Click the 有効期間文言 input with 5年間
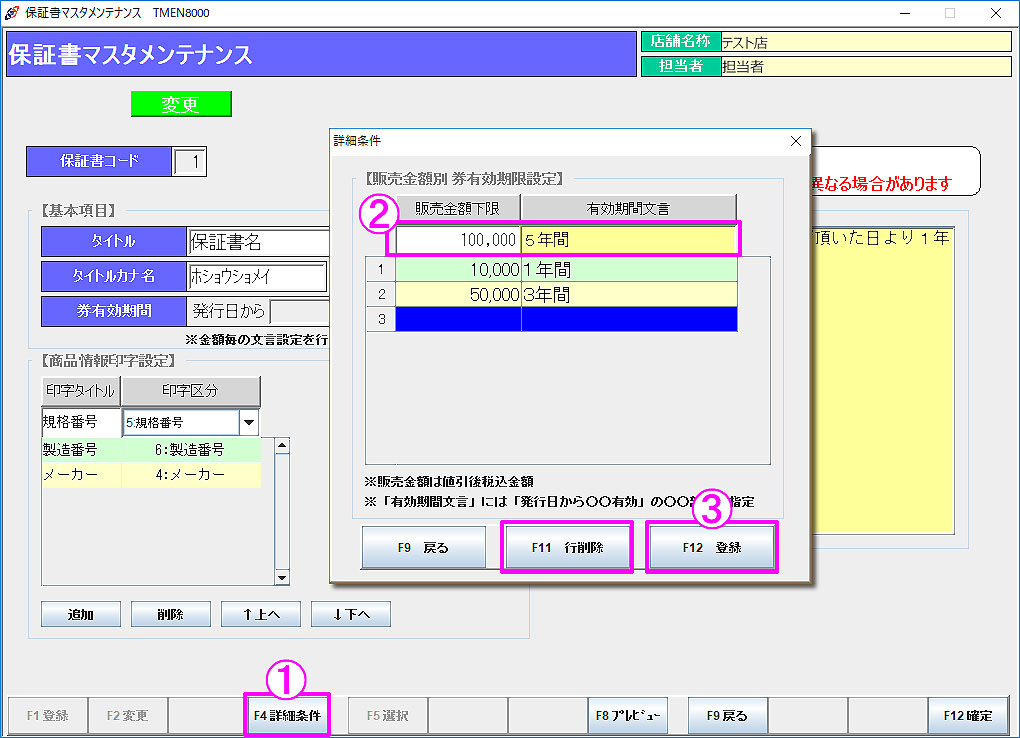Viewport: 1020px width, 738px height. point(629,241)
